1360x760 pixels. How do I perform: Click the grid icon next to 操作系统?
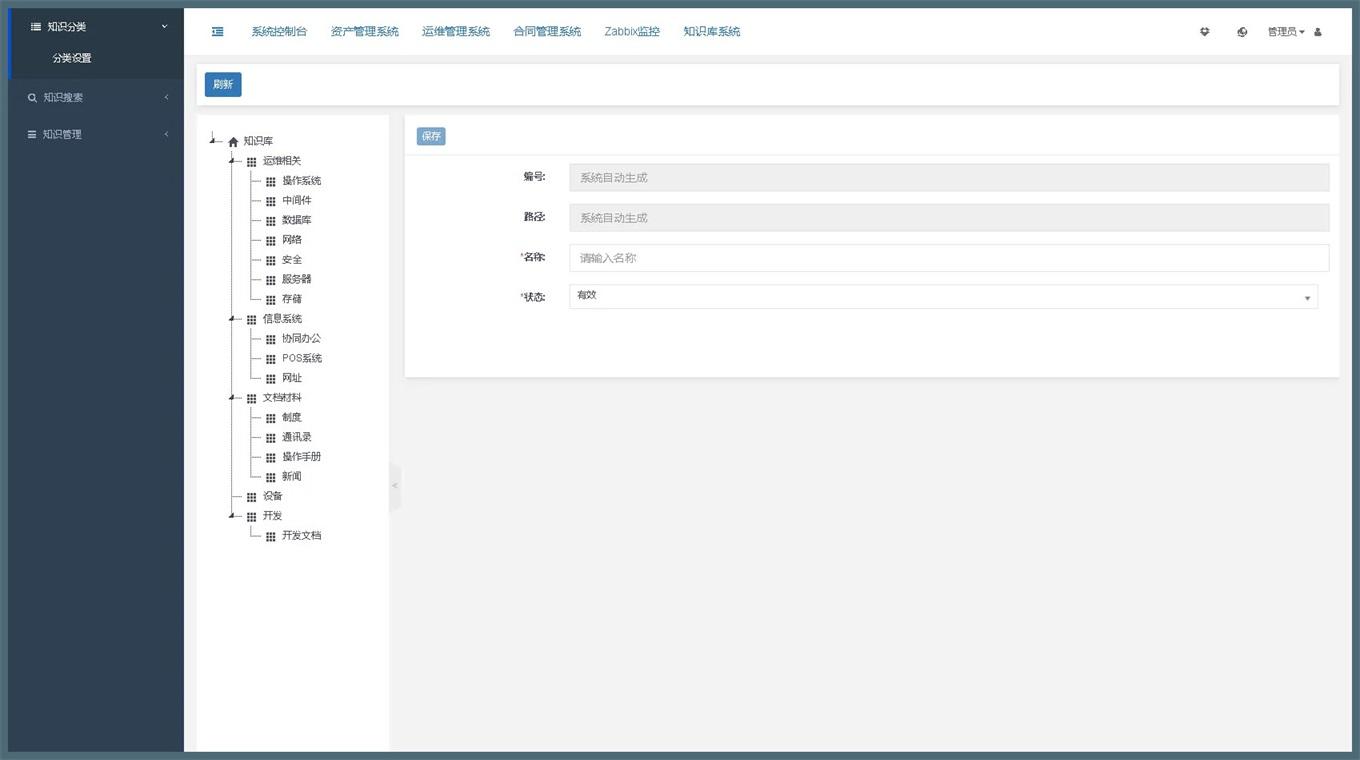pos(270,182)
